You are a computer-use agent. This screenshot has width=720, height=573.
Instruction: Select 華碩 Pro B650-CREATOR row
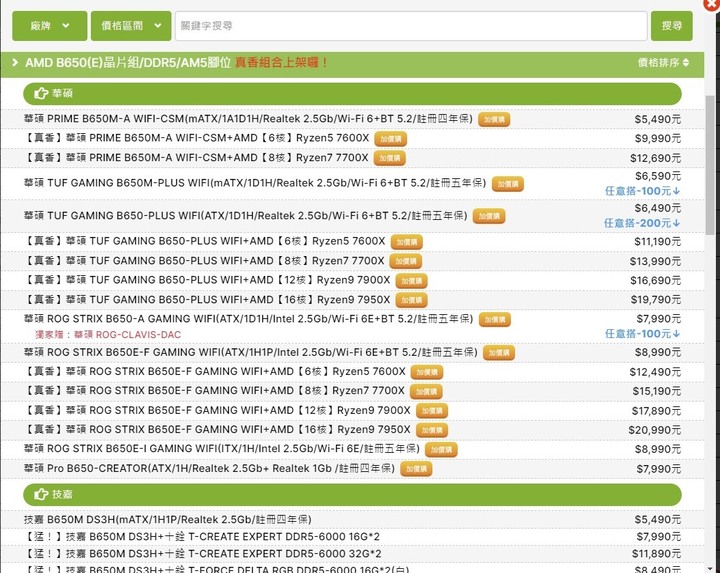point(352,469)
